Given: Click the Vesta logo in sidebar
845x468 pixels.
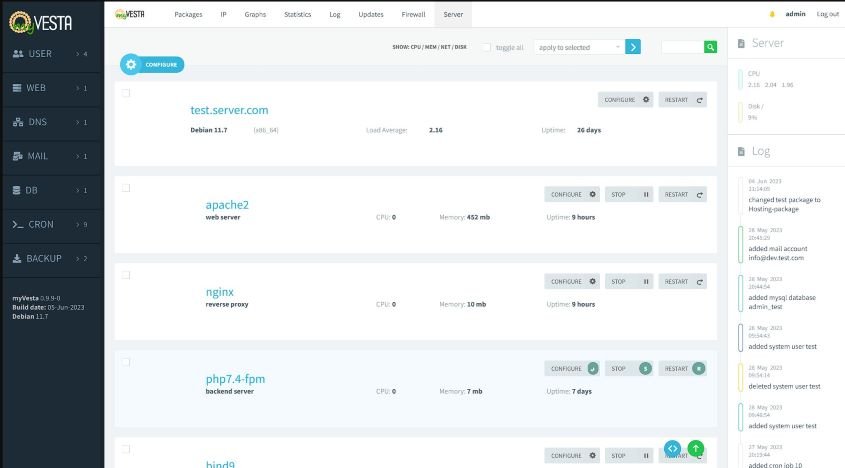Looking at the screenshot, I should (40, 22).
